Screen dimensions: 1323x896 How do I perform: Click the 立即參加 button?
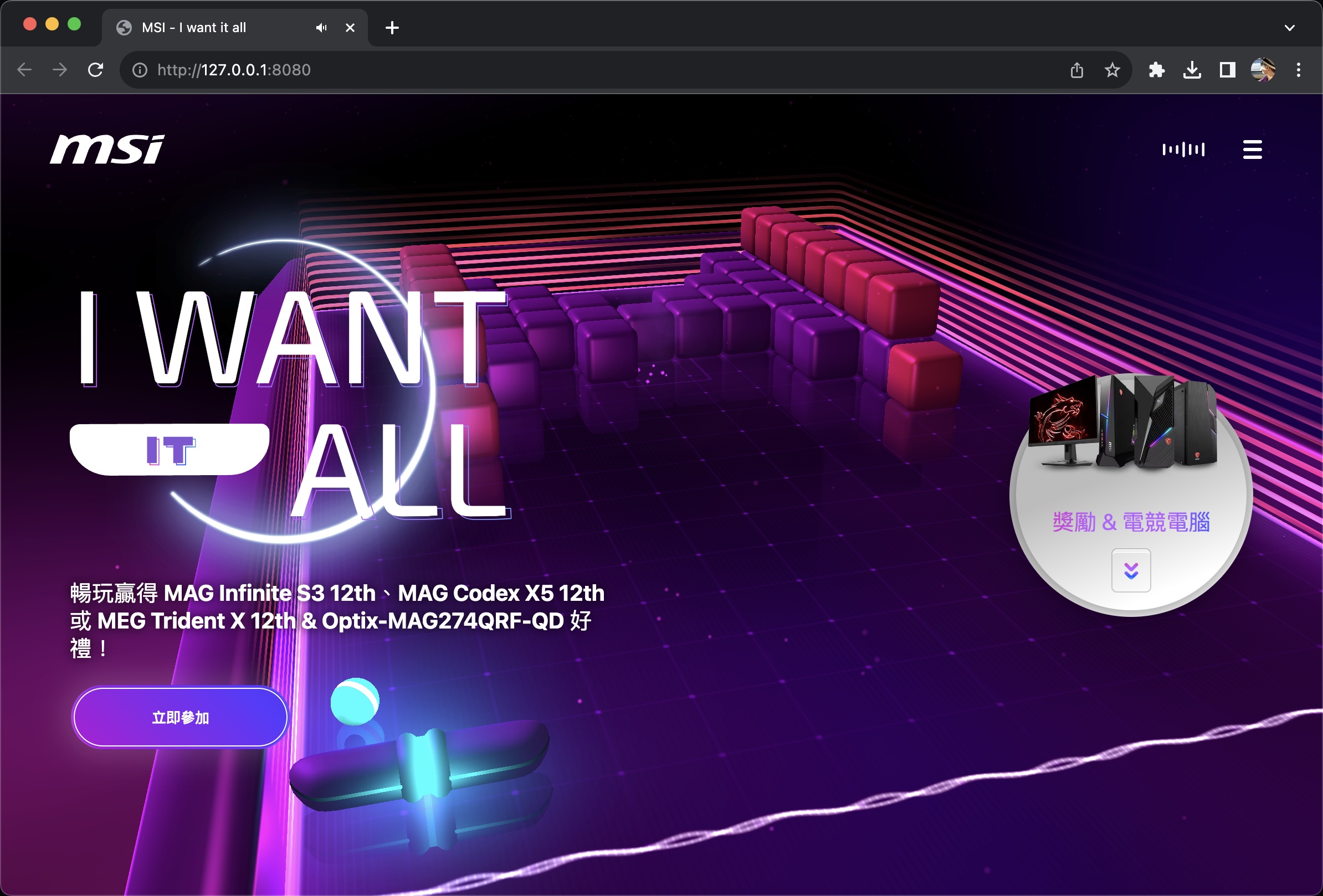pyautogui.click(x=180, y=717)
